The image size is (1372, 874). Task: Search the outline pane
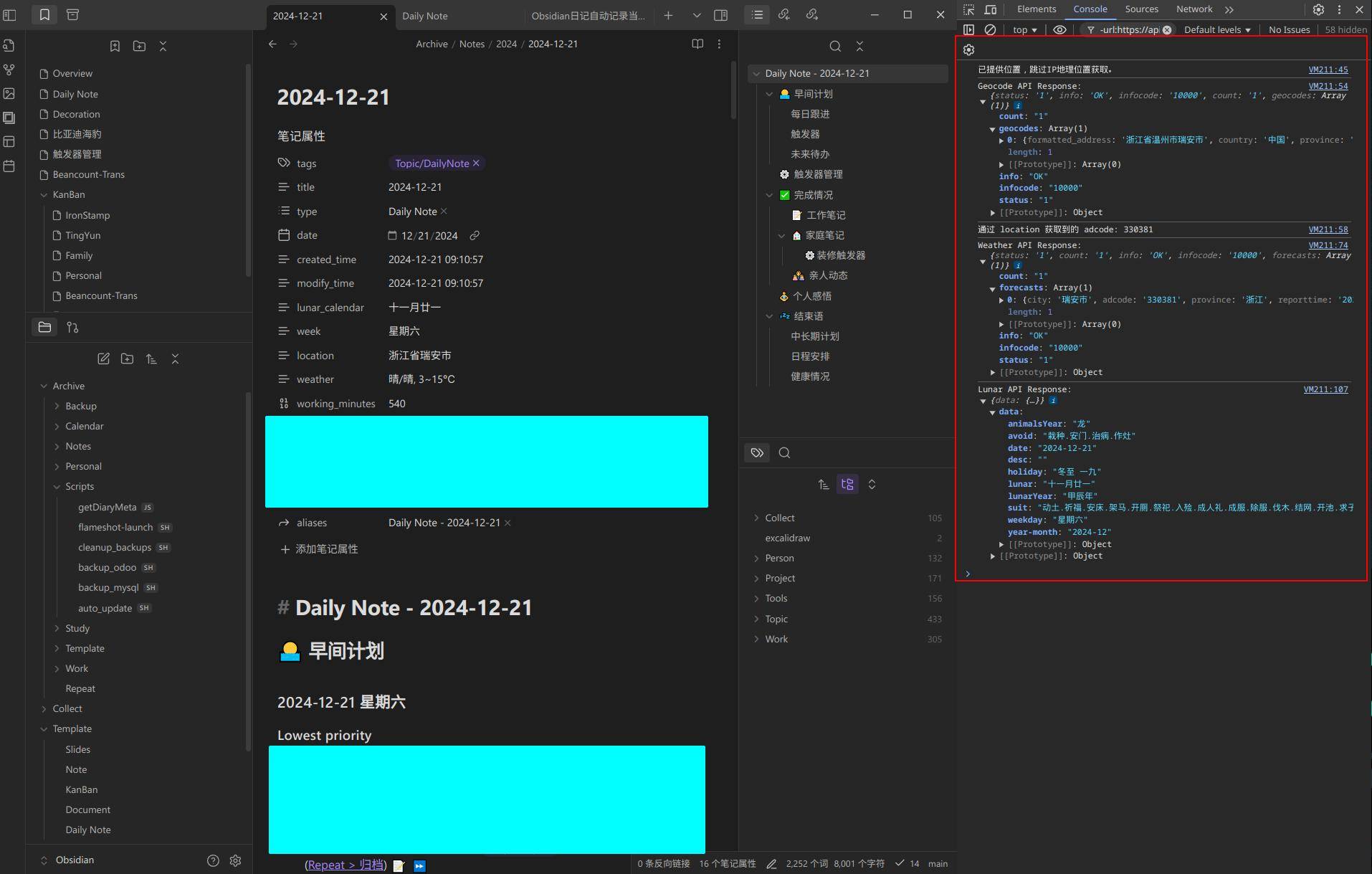835,46
